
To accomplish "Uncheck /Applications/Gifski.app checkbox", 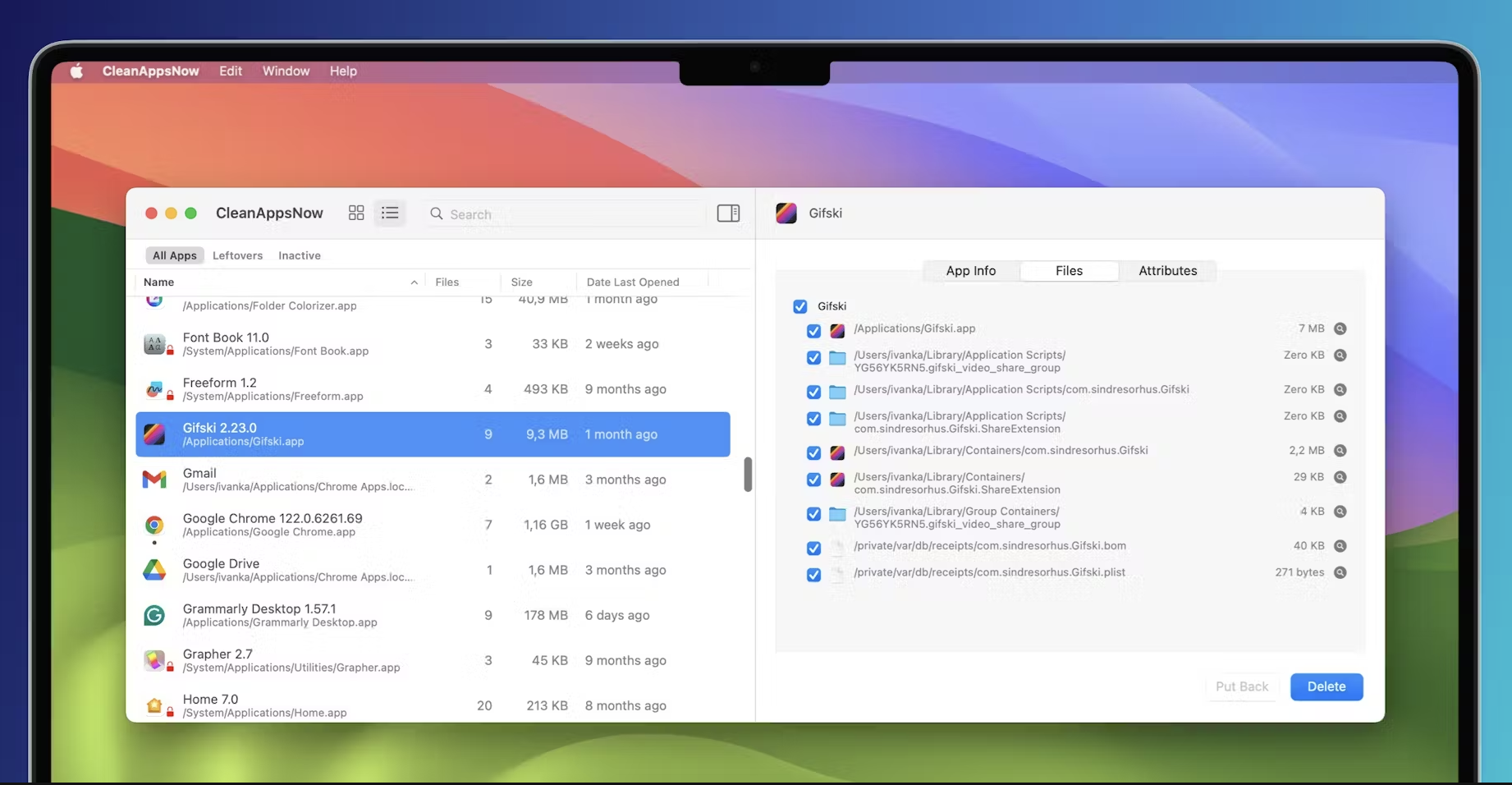I will [x=813, y=331].
